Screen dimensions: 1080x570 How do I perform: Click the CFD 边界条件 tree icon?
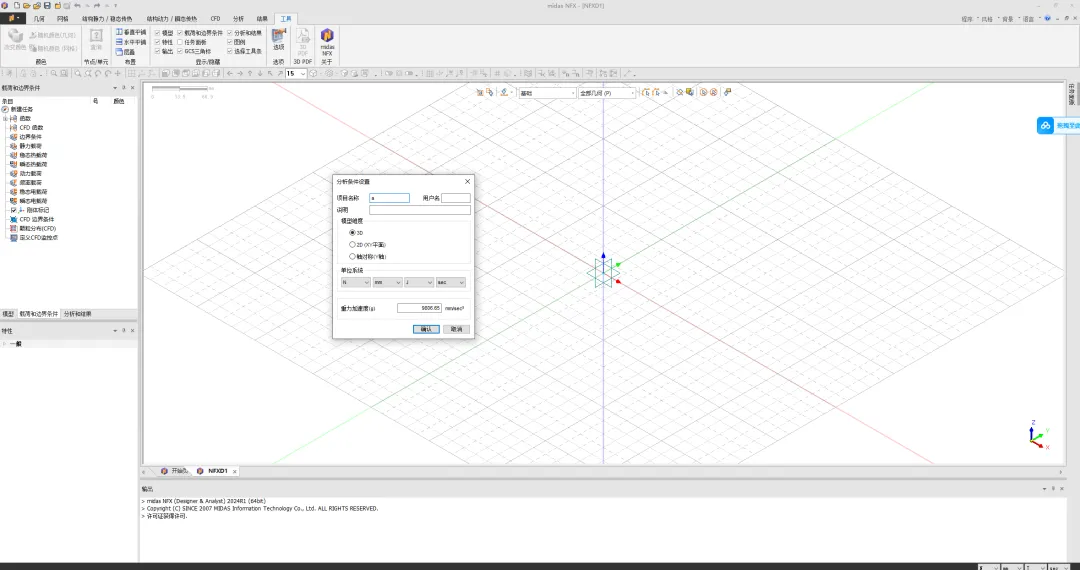tap(14, 219)
